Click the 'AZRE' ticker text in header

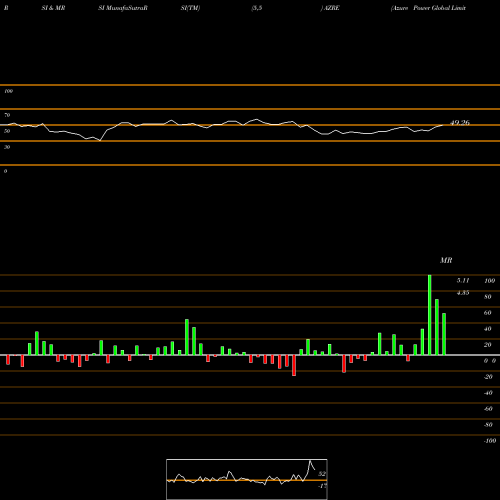[x=331, y=8]
